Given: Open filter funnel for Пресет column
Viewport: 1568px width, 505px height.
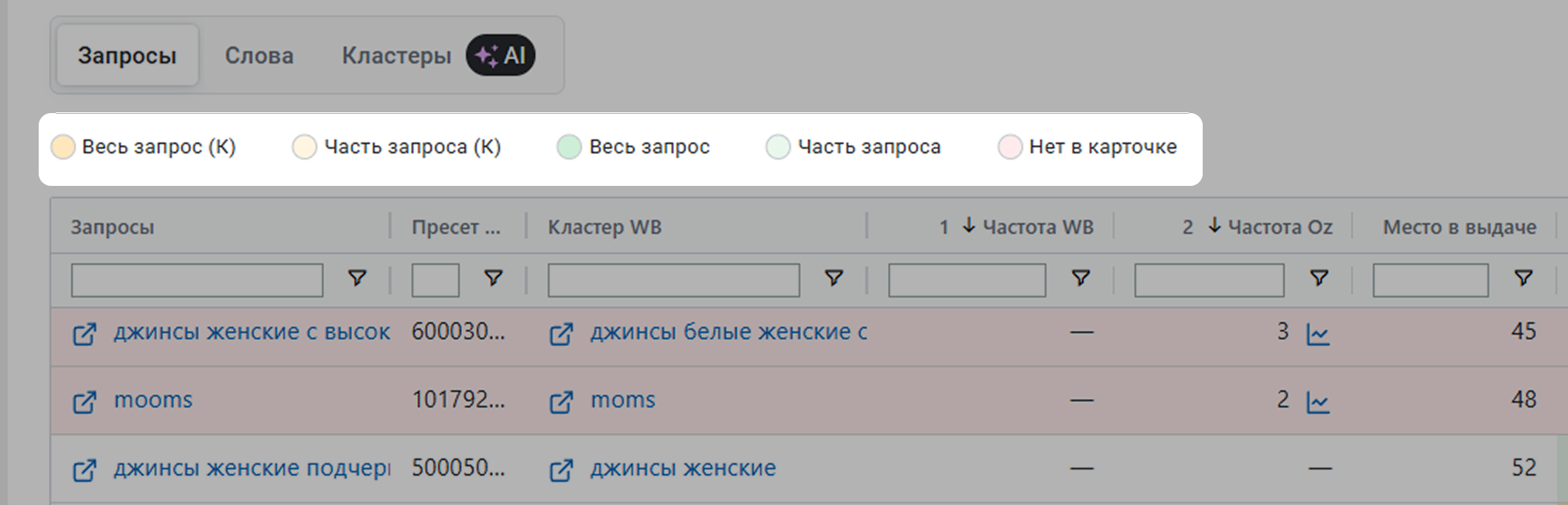Looking at the screenshot, I should pos(493,278).
